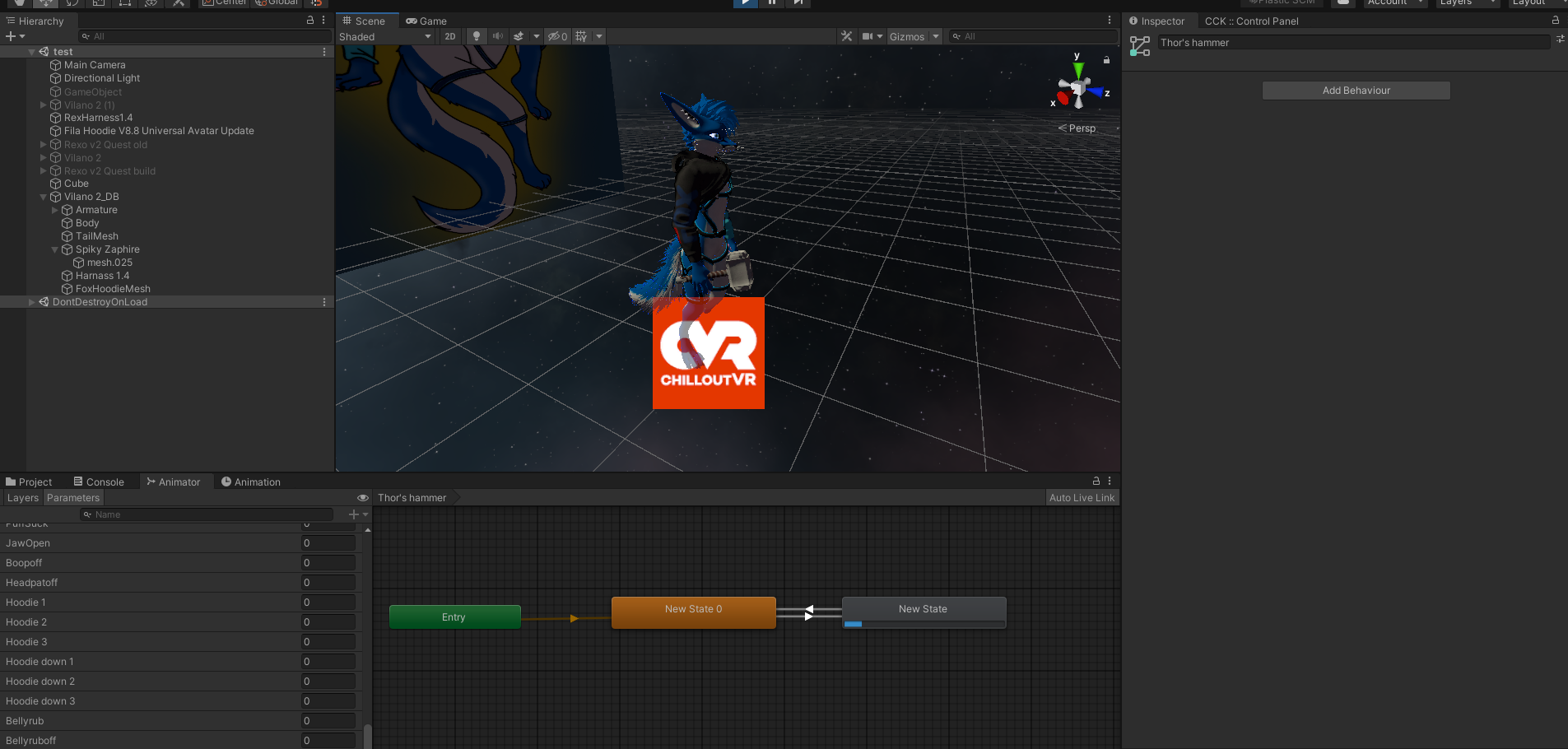Open the Inspector tab
Screen dimensions: 1568x749
(x=1156, y=21)
